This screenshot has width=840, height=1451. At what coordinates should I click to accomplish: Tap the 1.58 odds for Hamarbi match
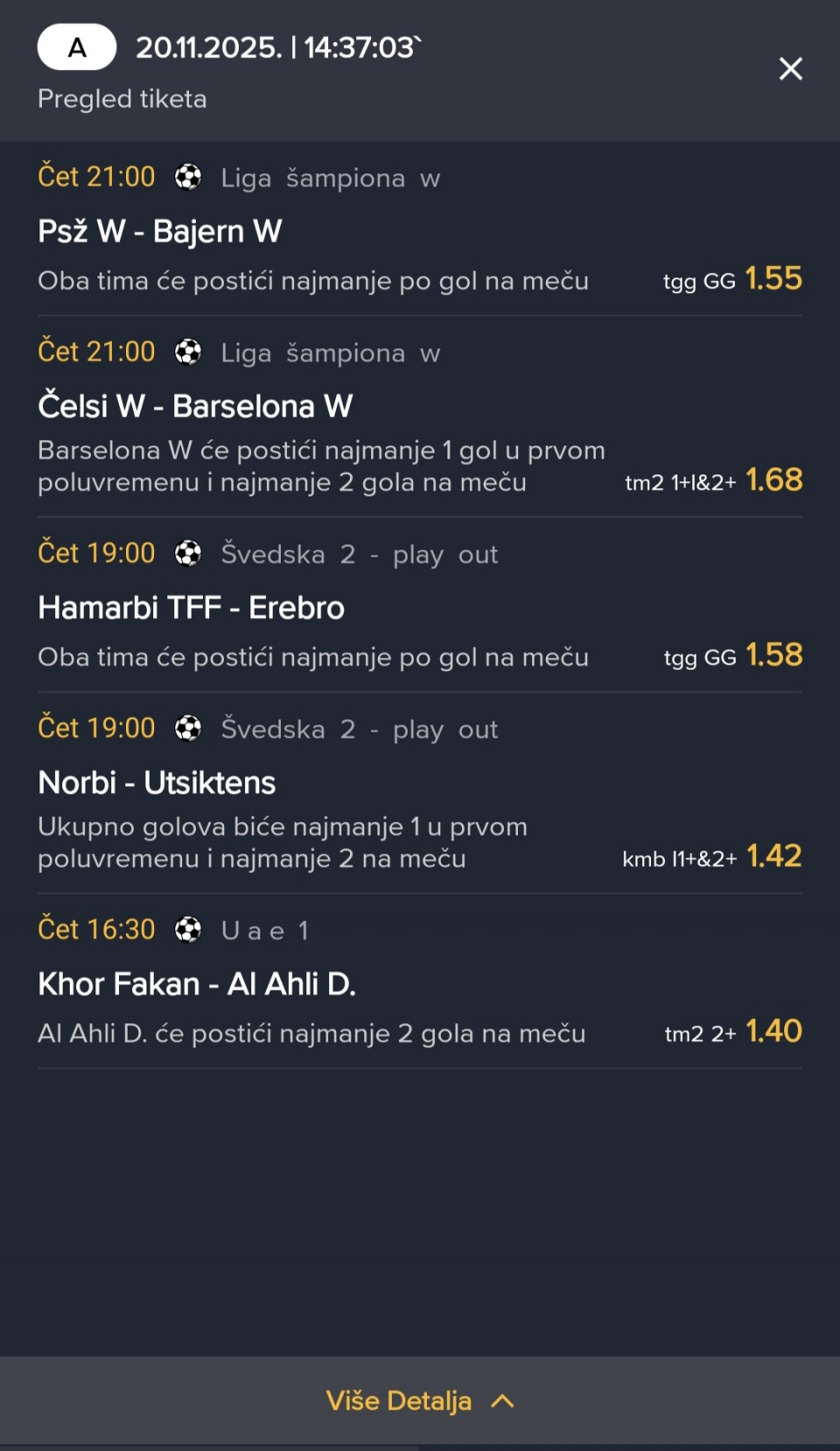click(774, 655)
